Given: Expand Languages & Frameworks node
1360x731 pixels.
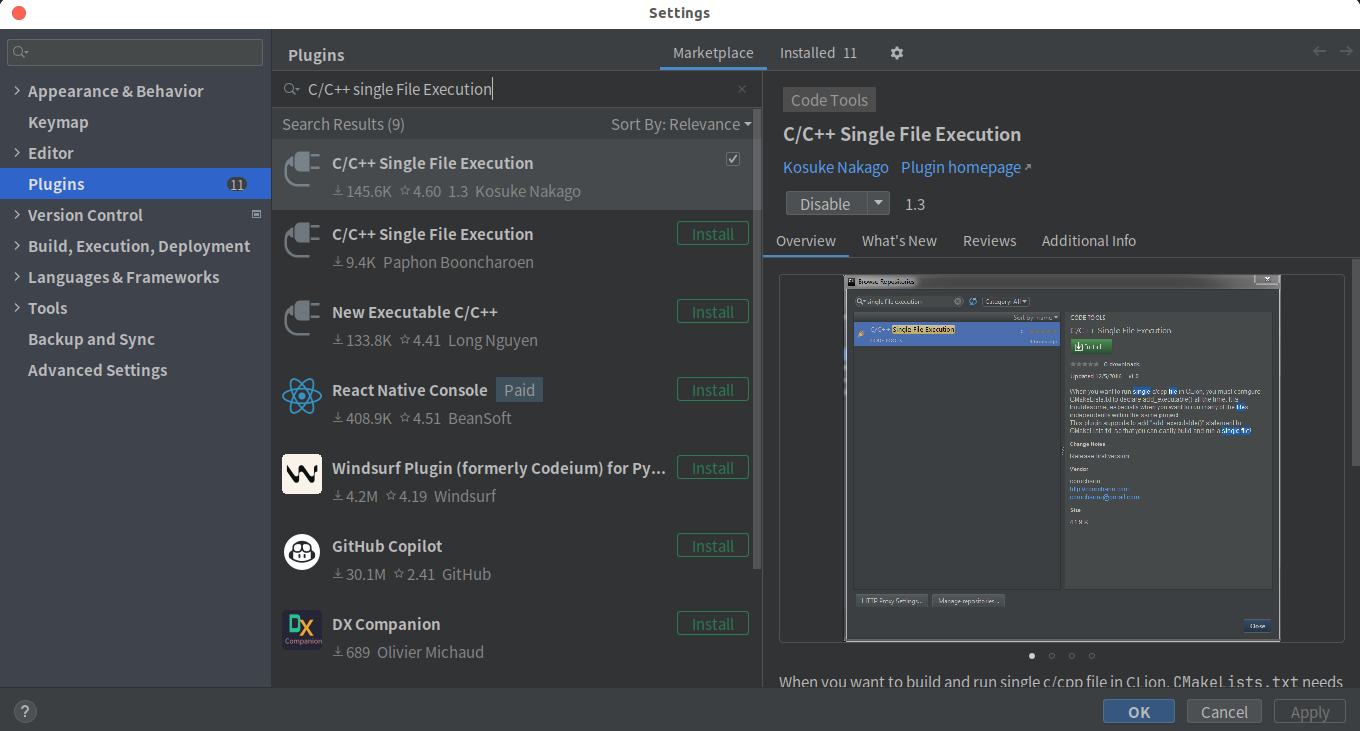Looking at the screenshot, I should click(x=16, y=277).
